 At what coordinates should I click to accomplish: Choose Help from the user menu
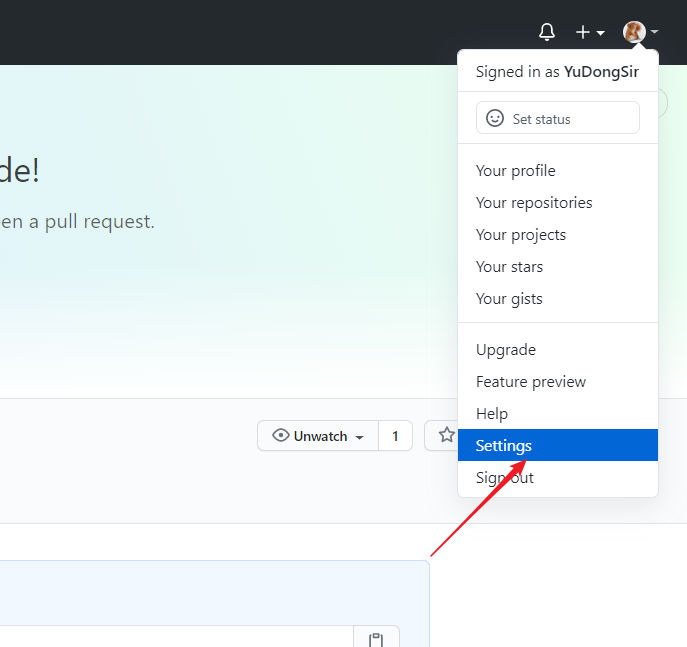pos(558,414)
